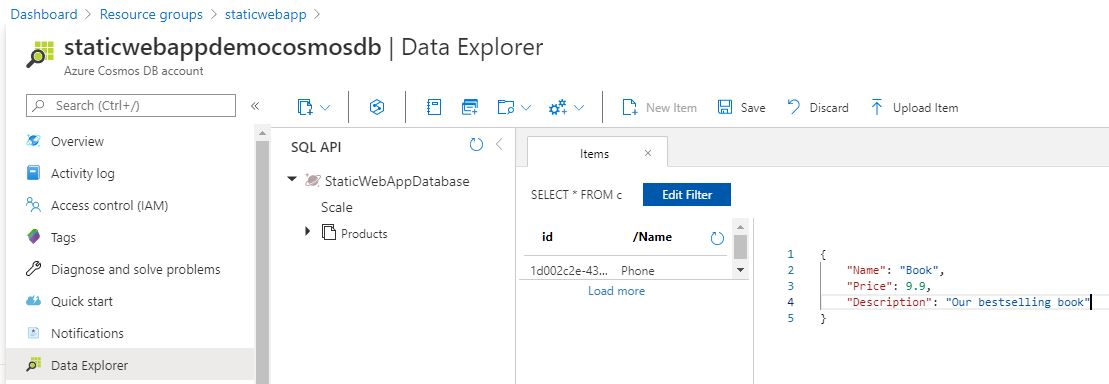Image resolution: width=1109 pixels, height=384 pixels.
Task: Click the Search (Ctrl+/) input field
Action: coord(131,105)
